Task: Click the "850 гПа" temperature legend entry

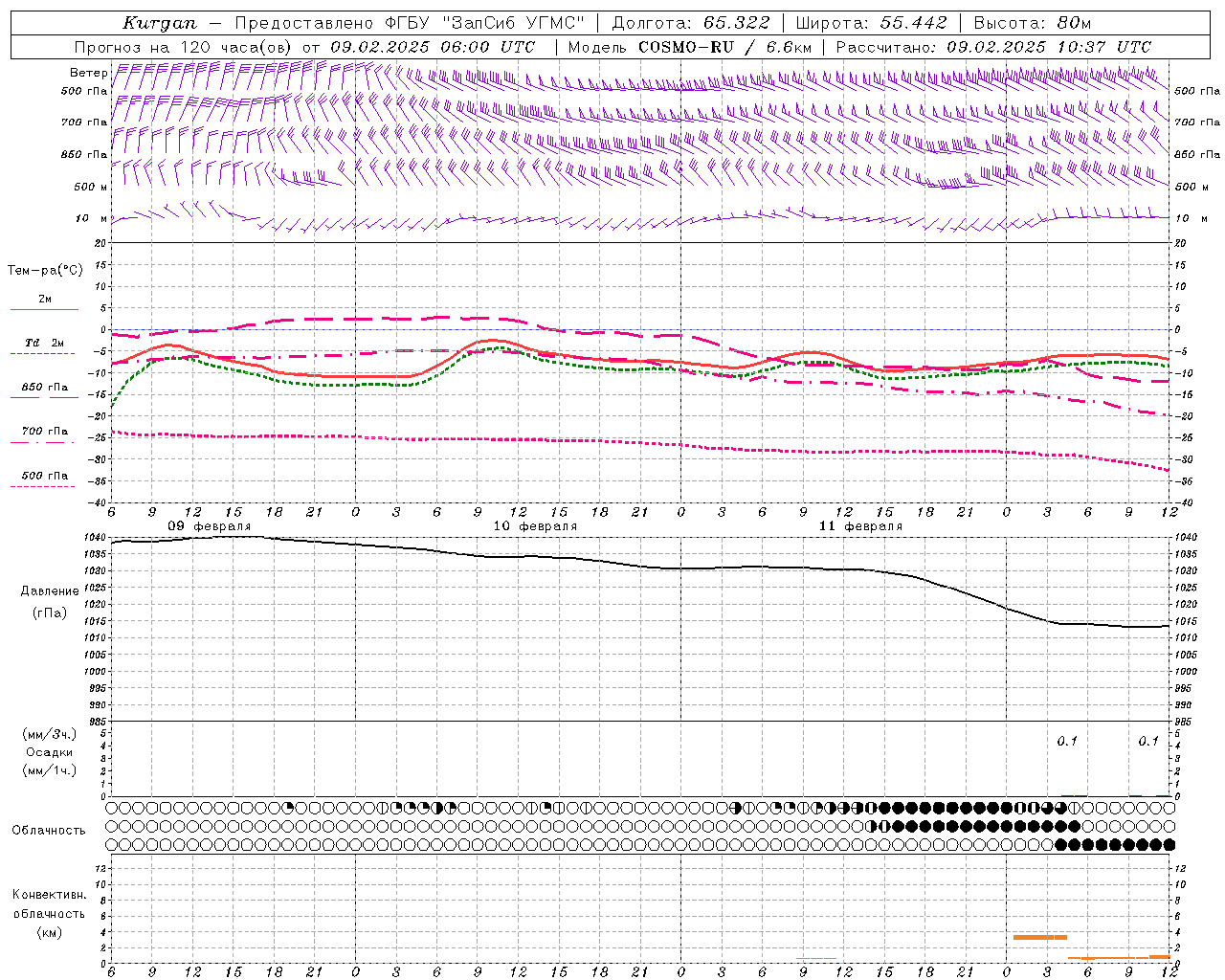Action: click(x=44, y=388)
